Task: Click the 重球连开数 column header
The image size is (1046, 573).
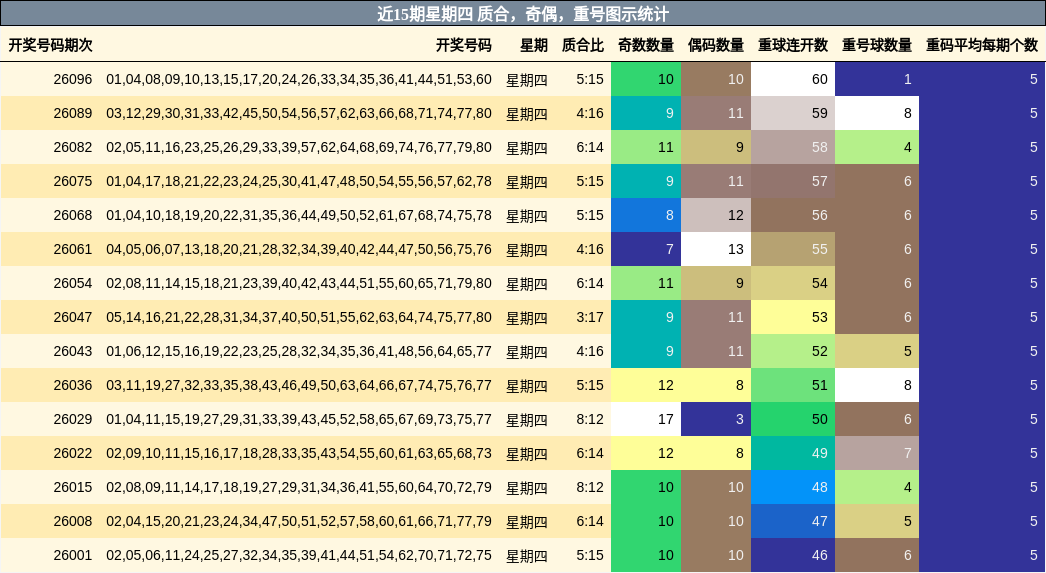Action: 793,45
